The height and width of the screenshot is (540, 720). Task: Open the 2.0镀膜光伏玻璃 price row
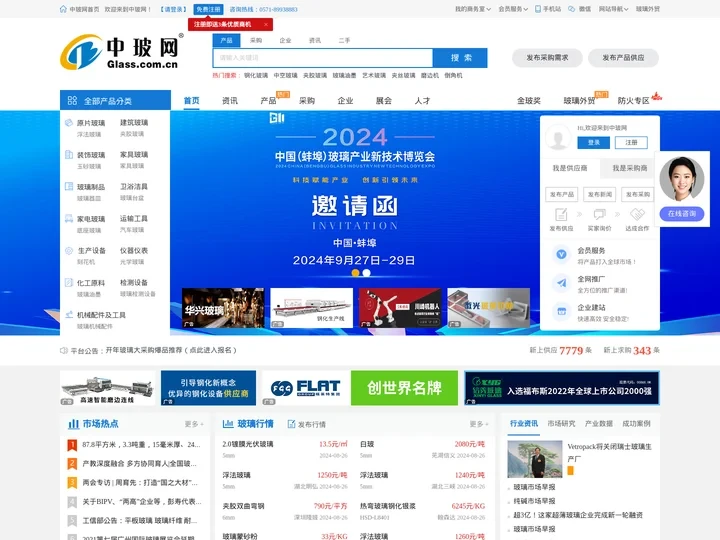[x=285, y=449]
